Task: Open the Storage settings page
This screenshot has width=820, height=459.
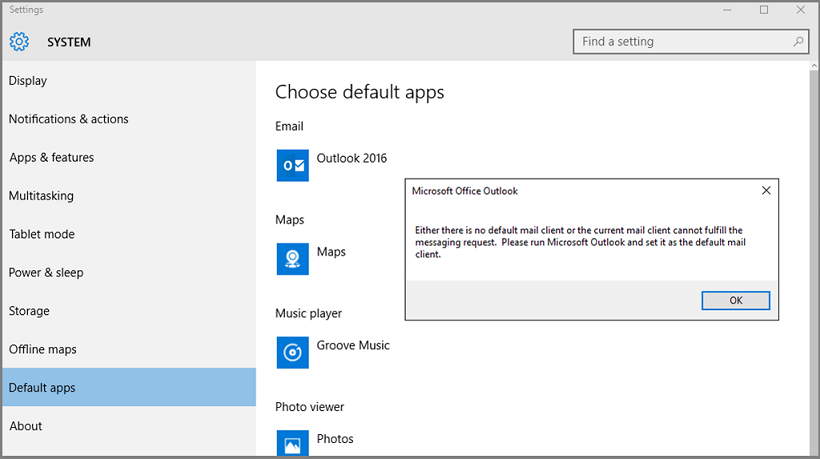Action: coord(129,311)
